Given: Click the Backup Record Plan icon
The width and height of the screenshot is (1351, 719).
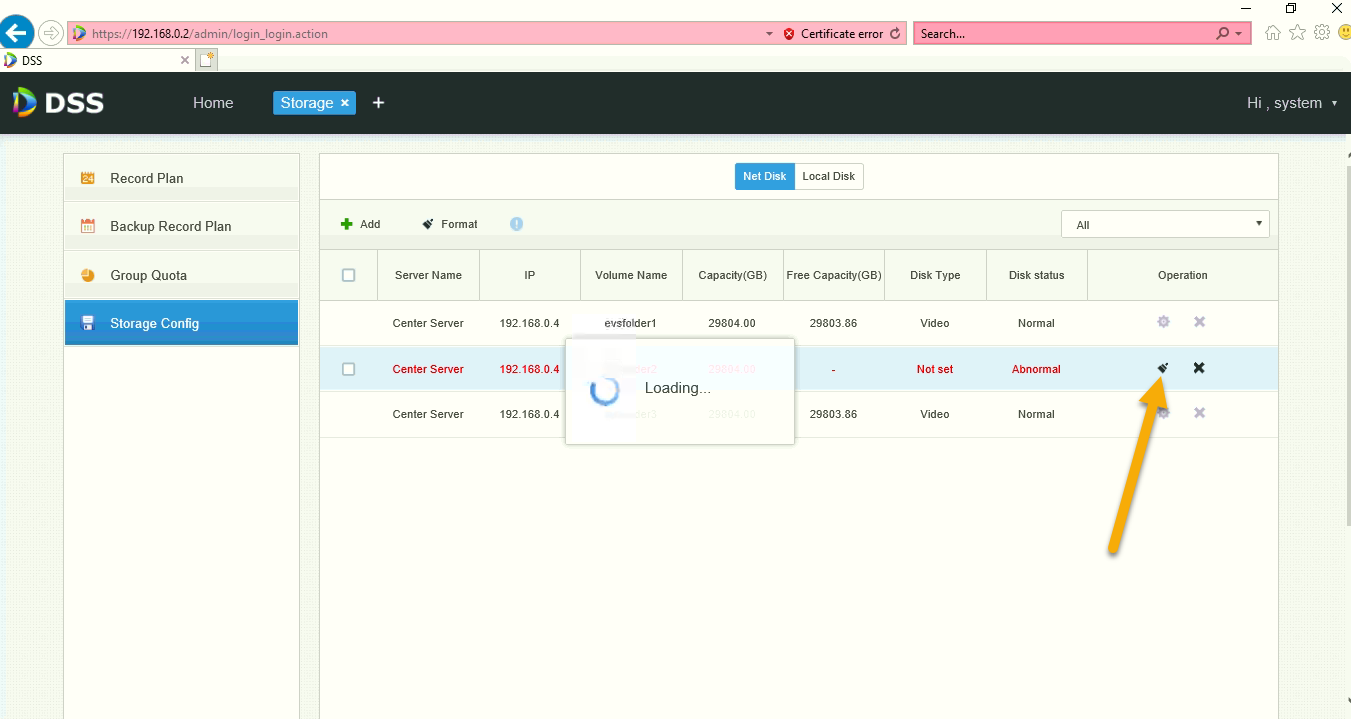Looking at the screenshot, I should click(87, 226).
